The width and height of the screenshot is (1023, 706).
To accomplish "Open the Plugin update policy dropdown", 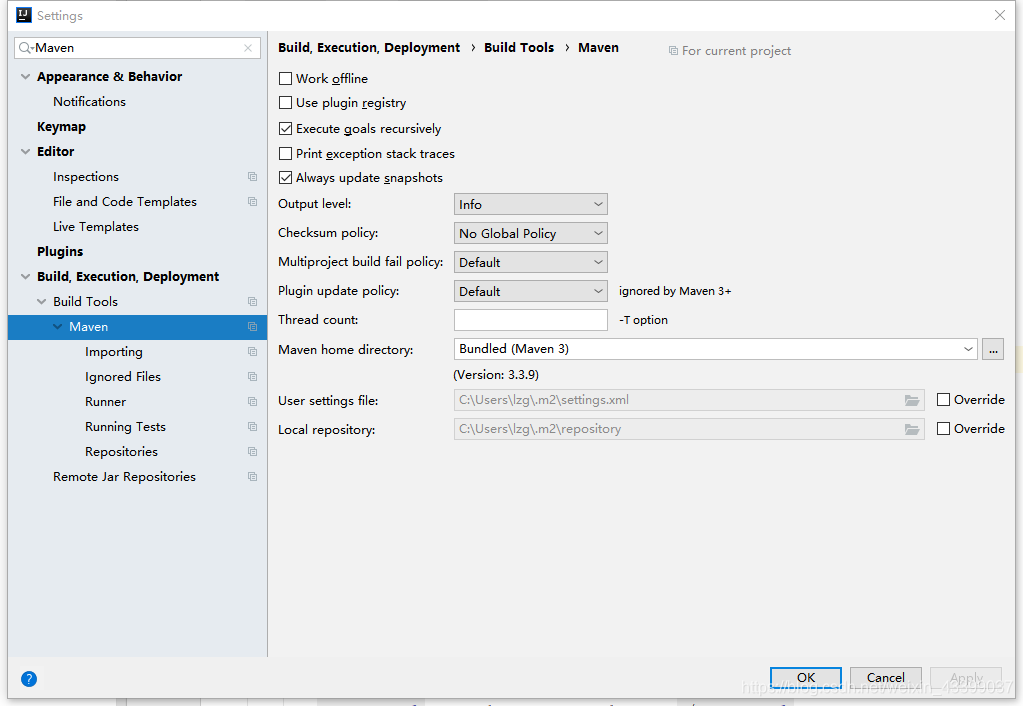I will 530,291.
